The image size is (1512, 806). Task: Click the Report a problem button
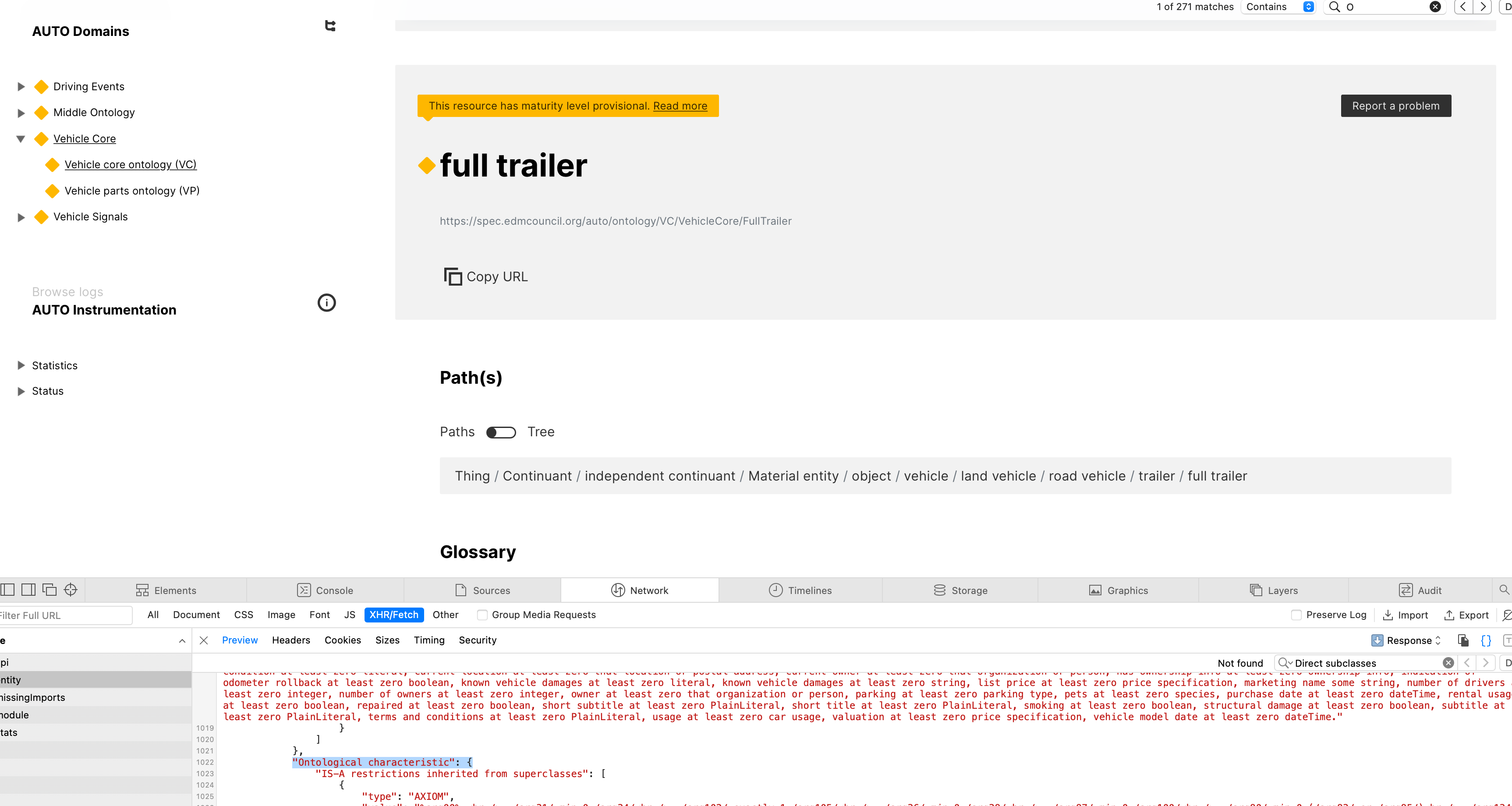click(1396, 106)
